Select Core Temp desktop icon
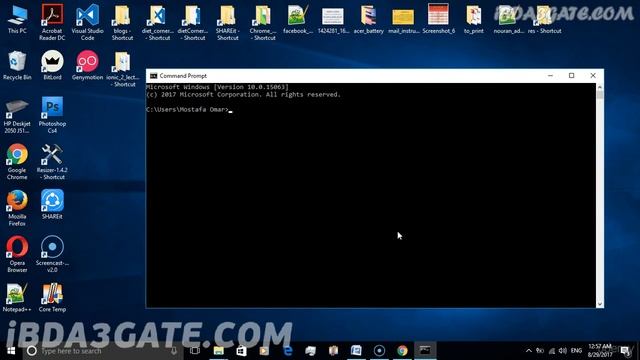The image size is (640, 360). 52,298
